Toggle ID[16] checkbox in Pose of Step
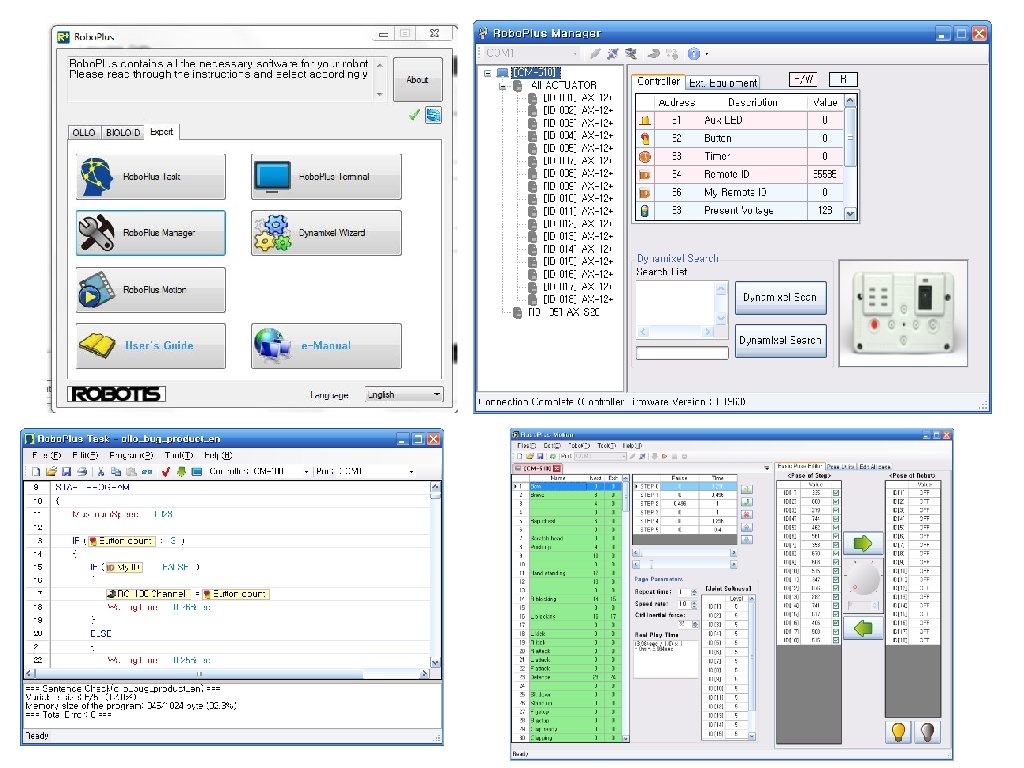This screenshot has height=768, width=1024. 836,623
